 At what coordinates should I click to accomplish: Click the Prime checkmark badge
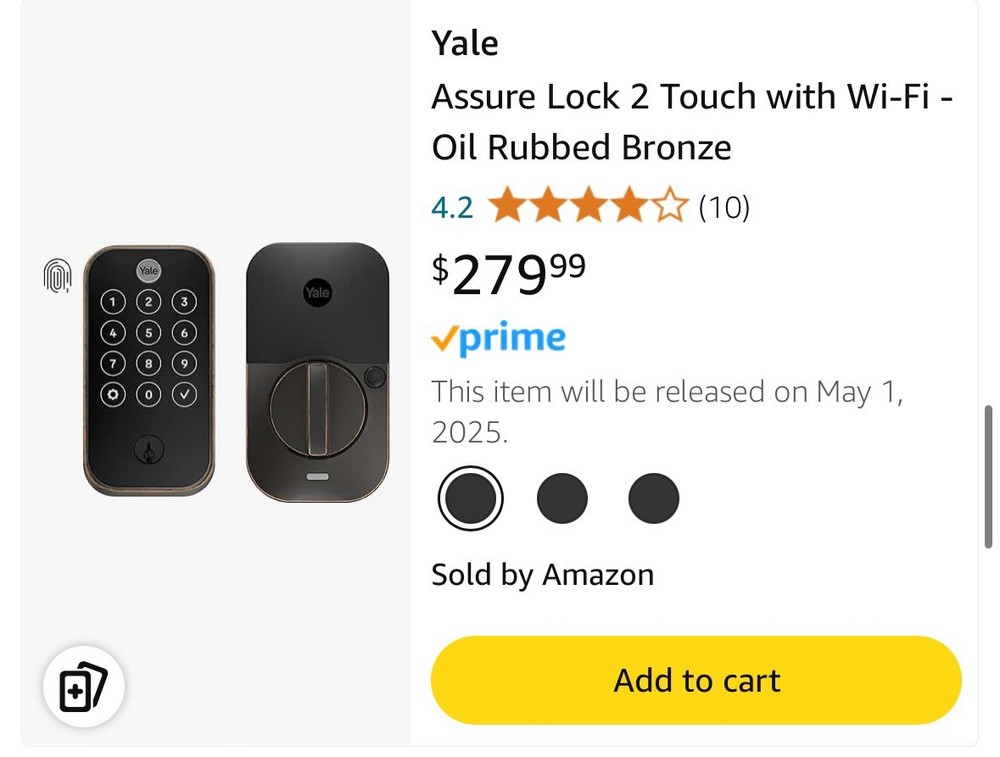tap(443, 340)
